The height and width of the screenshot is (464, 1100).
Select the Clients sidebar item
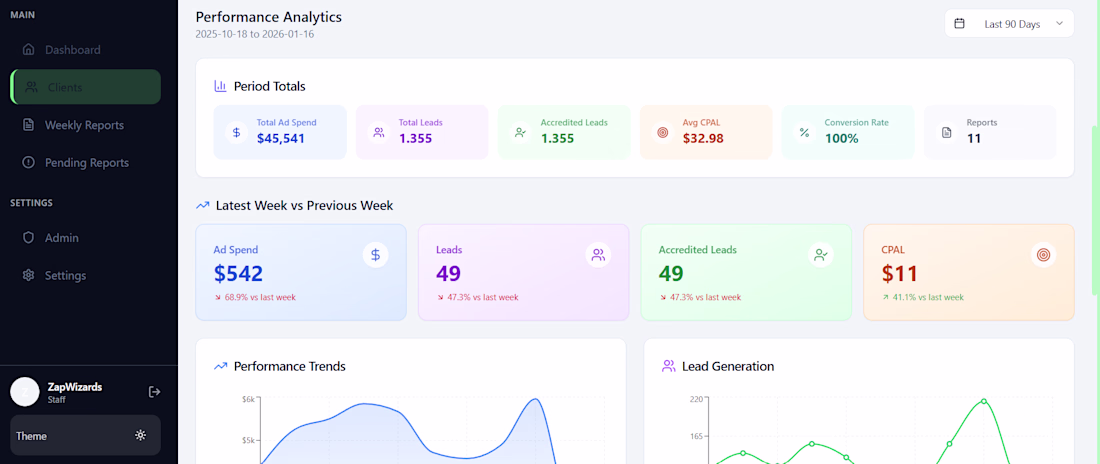pos(85,87)
